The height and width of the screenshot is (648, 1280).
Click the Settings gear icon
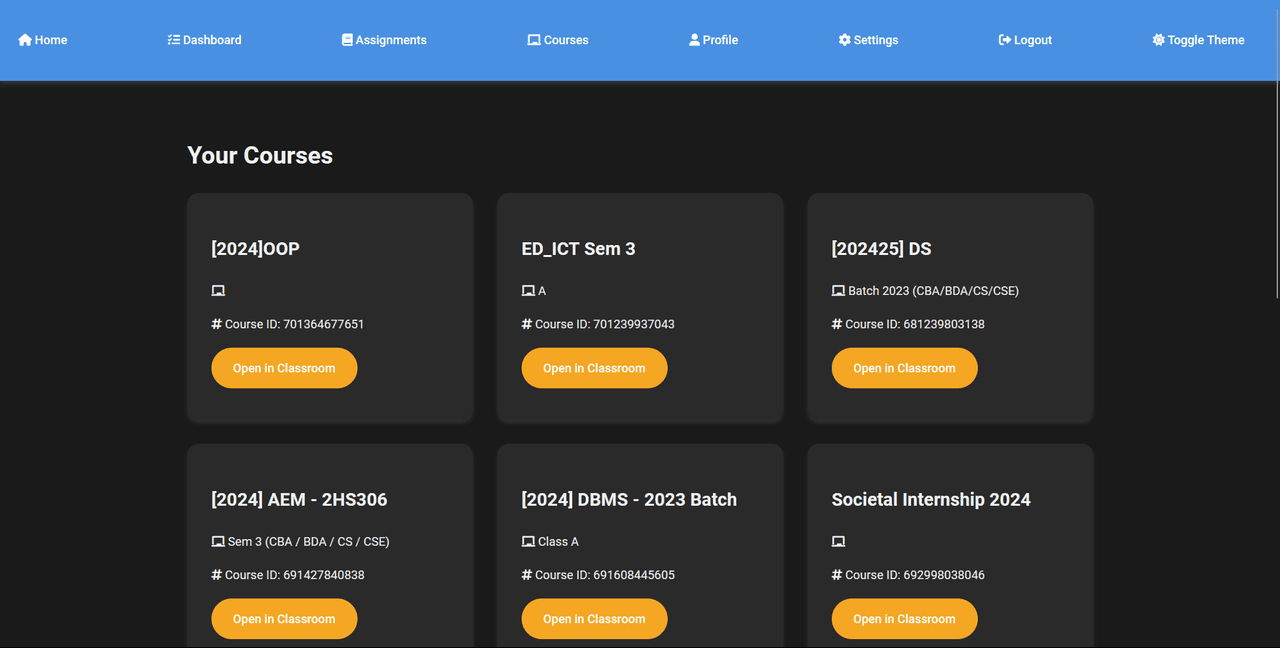(844, 40)
